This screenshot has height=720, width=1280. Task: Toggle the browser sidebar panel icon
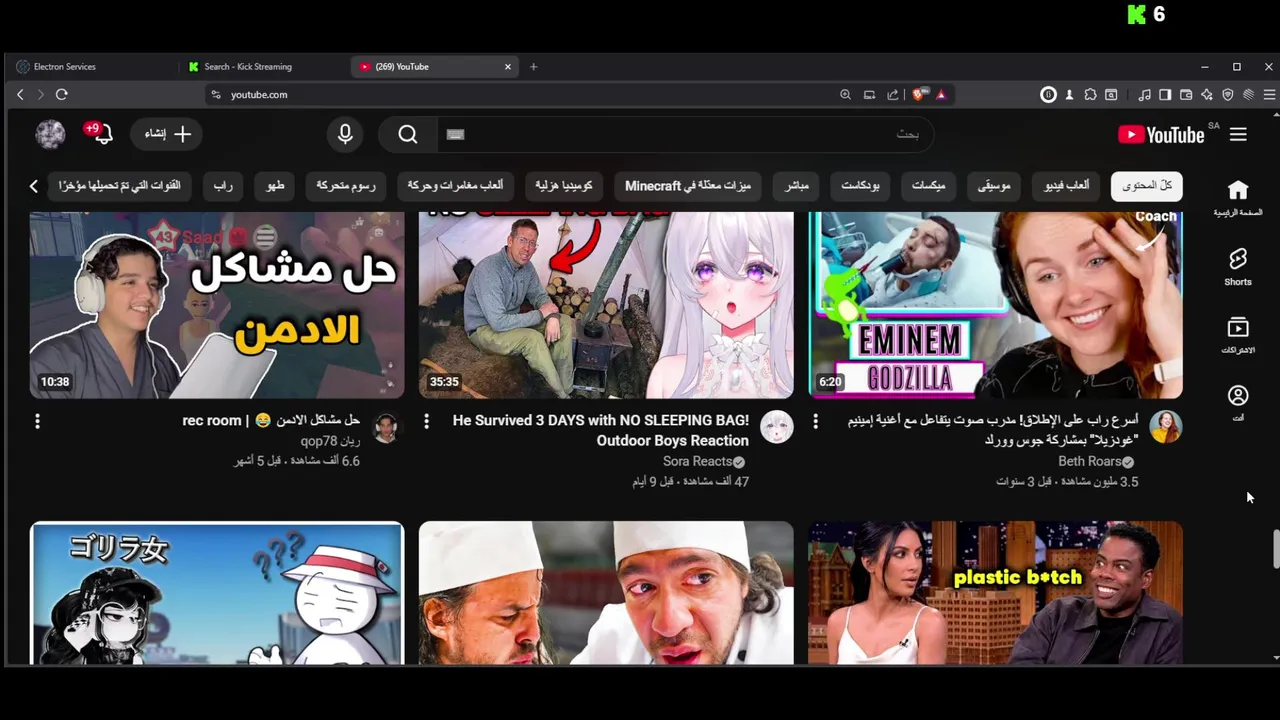(x=1165, y=95)
